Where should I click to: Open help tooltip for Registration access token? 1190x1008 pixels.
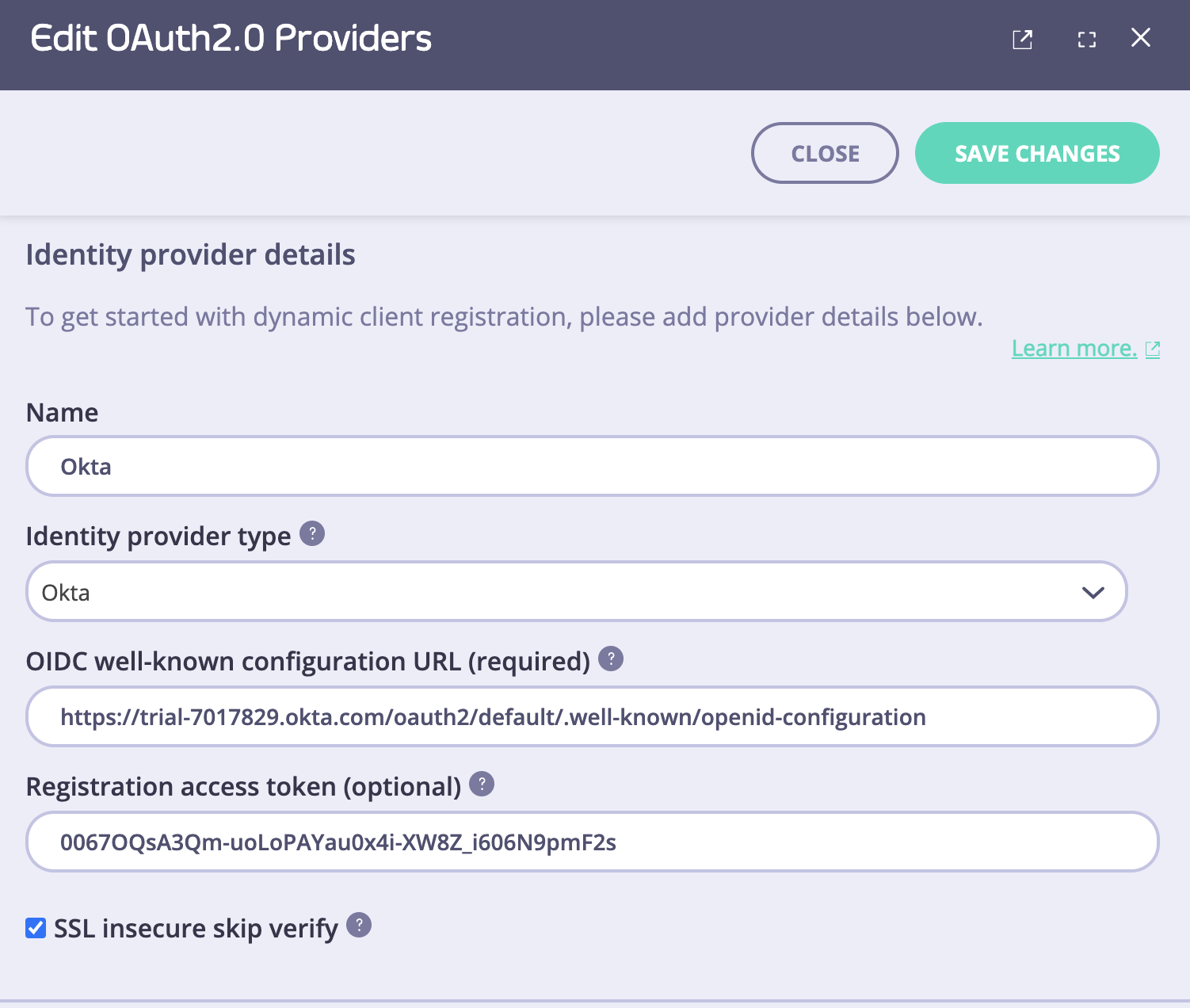pyautogui.click(x=482, y=785)
